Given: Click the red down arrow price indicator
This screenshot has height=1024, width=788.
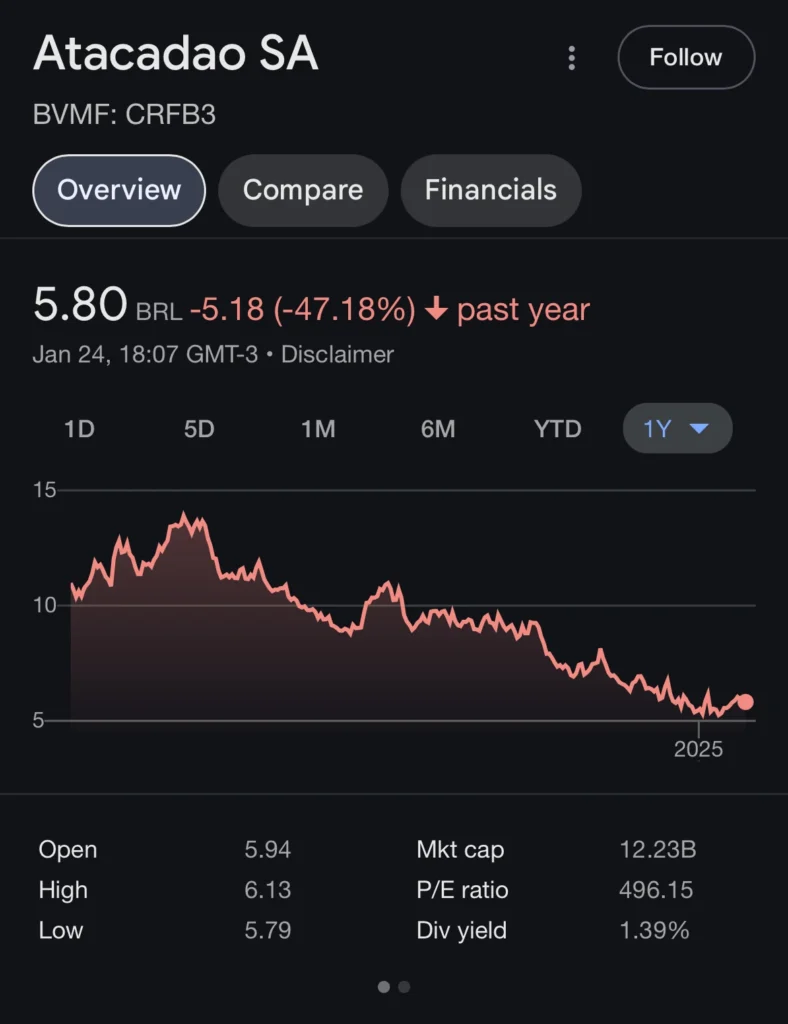Looking at the screenshot, I should (435, 310).
